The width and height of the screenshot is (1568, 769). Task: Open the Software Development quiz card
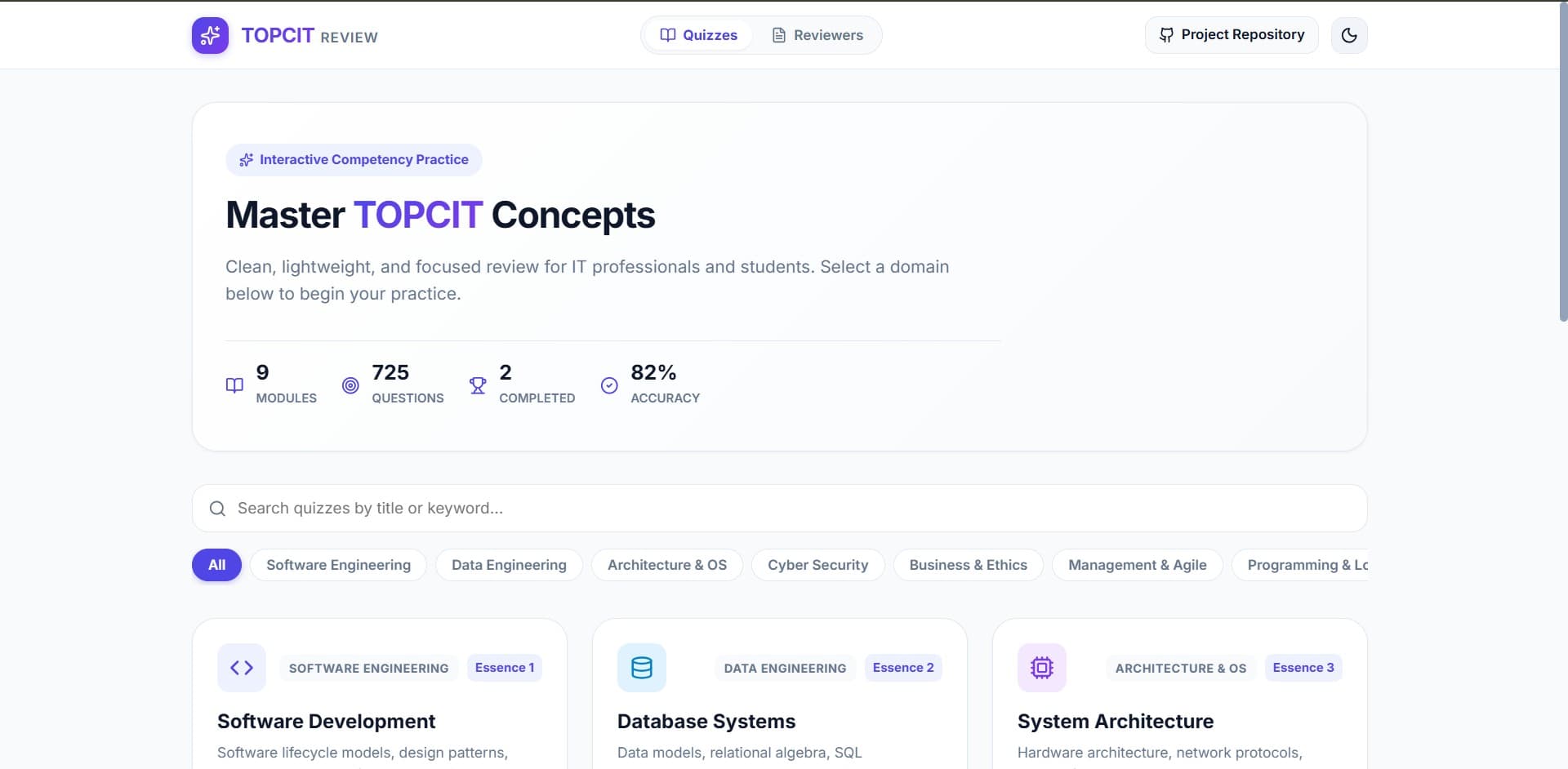click(380, 694)
